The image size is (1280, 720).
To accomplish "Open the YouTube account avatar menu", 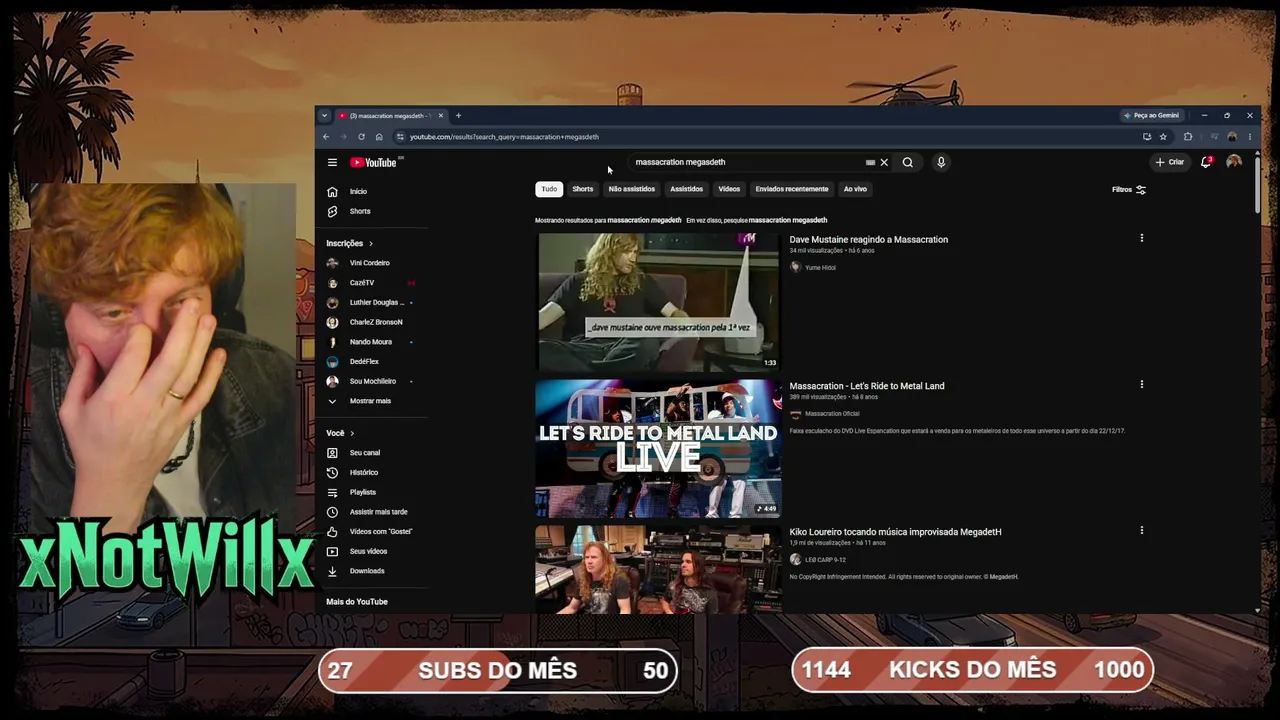I will 1234,162.
